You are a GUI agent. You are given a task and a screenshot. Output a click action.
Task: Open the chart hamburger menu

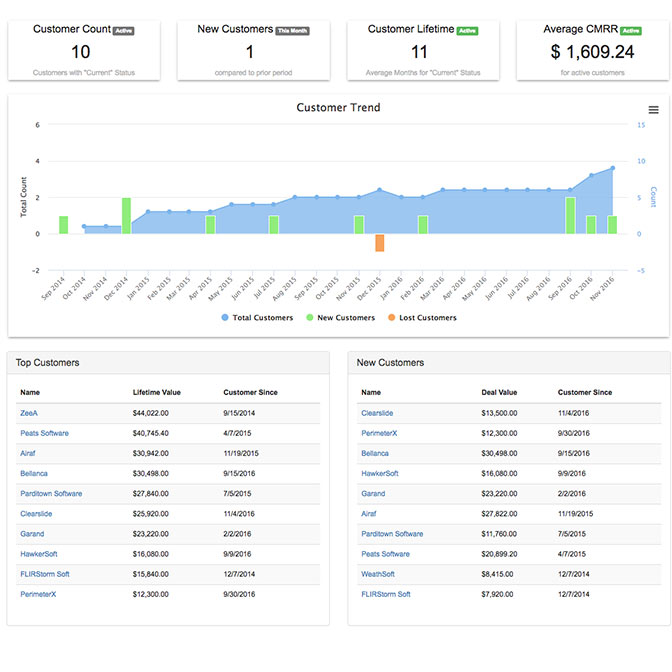click(x=653, y=110)
